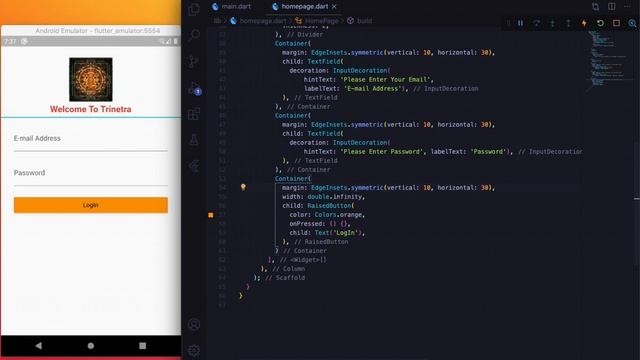Stop the debug session
640x360 pixels.
click(x=616, y=23)
